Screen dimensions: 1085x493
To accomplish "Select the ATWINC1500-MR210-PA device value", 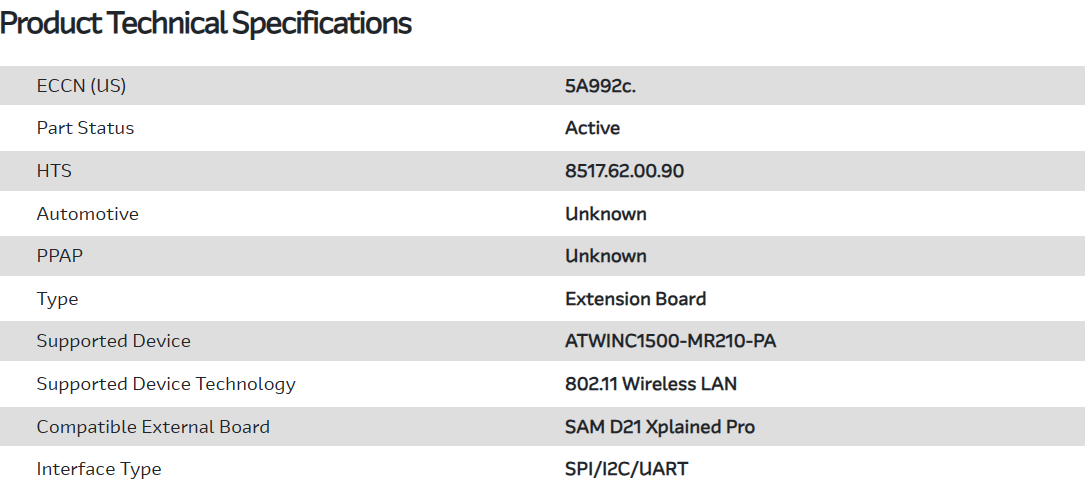I will [670, 341].
